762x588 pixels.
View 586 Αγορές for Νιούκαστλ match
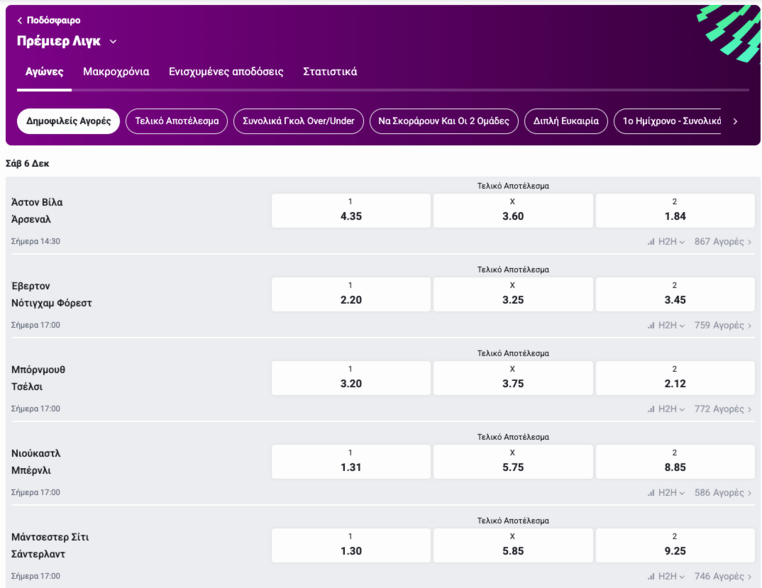[723, 493]
